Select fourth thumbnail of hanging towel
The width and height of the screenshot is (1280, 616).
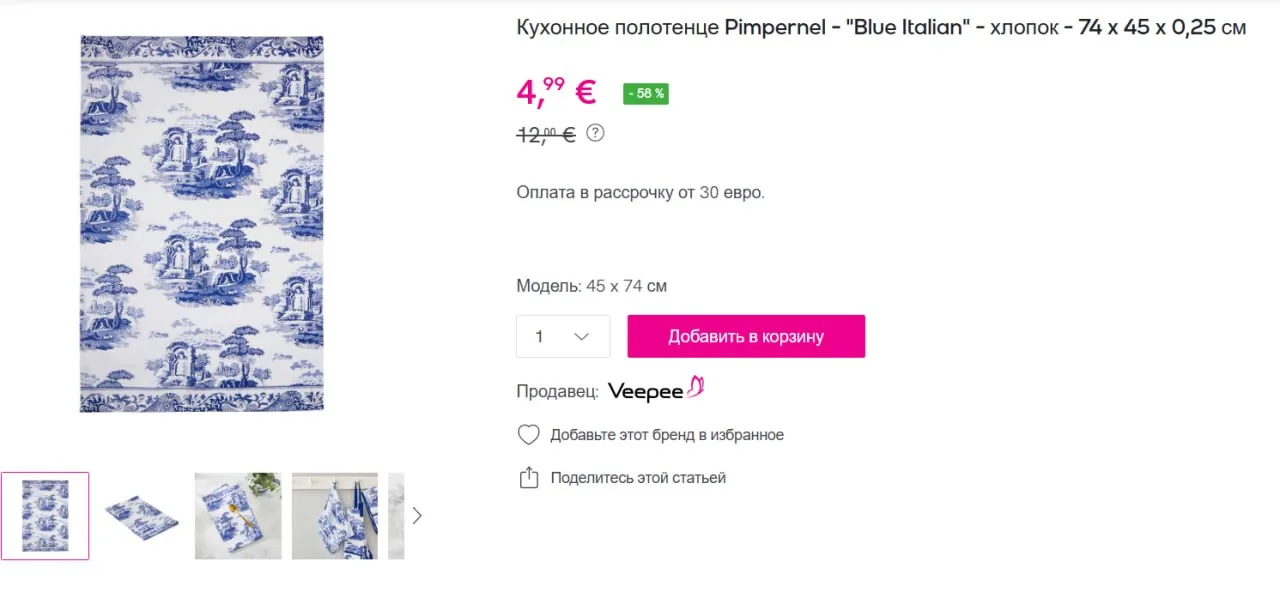click(x=335, y=516)
